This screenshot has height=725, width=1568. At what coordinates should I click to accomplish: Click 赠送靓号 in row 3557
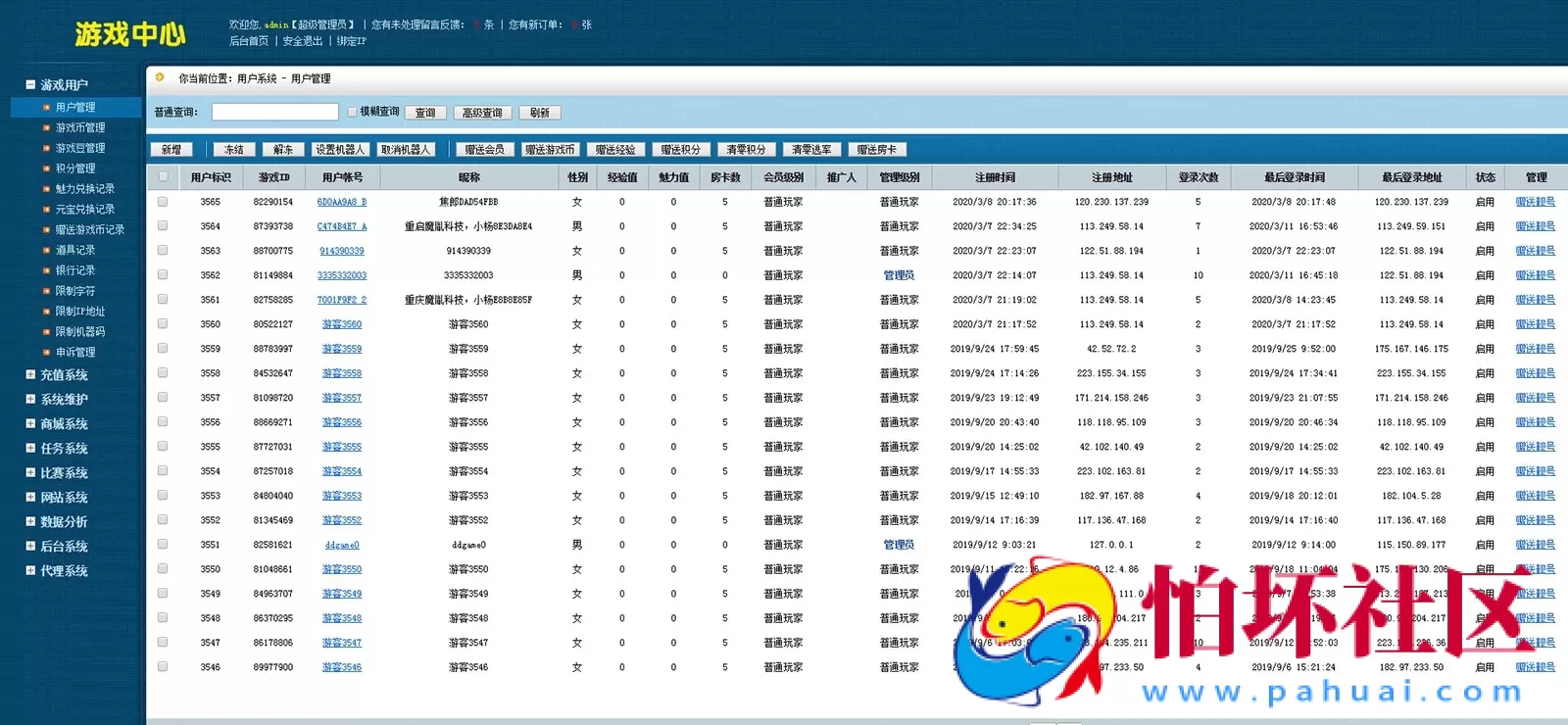[x=1536, y=398]
